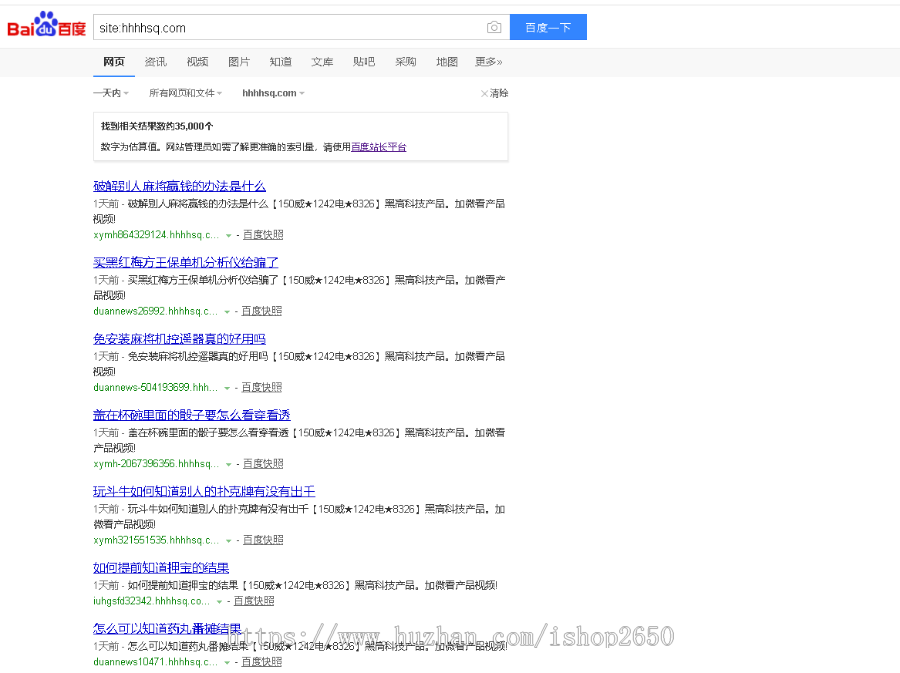Image resolution: width=900 pixels, height=673 pixels.
Task: Open 百度快照 for xymh321551535 result
Action: [263, 540]
